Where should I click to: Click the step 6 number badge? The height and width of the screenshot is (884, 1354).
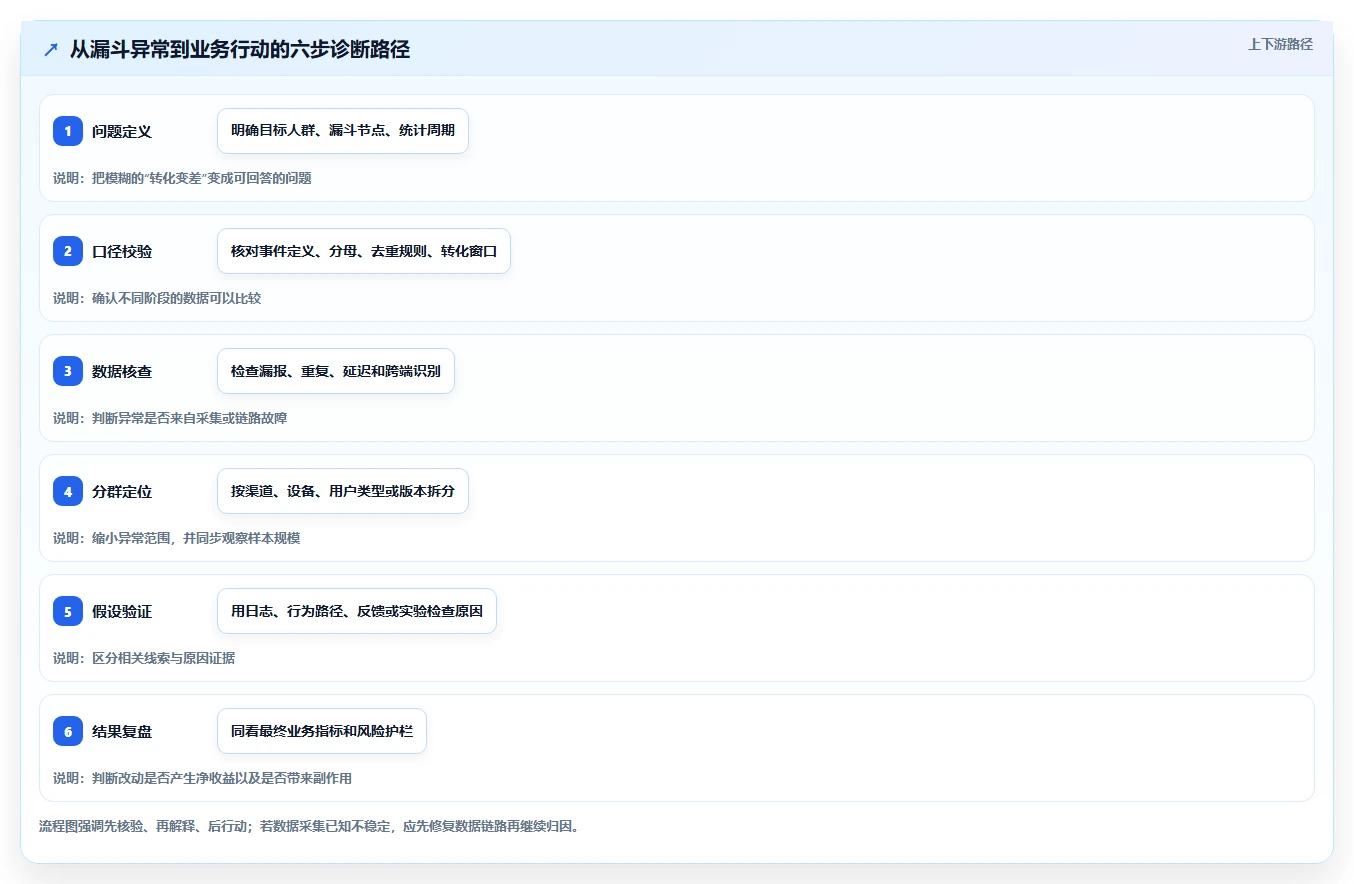click(68, 731)
